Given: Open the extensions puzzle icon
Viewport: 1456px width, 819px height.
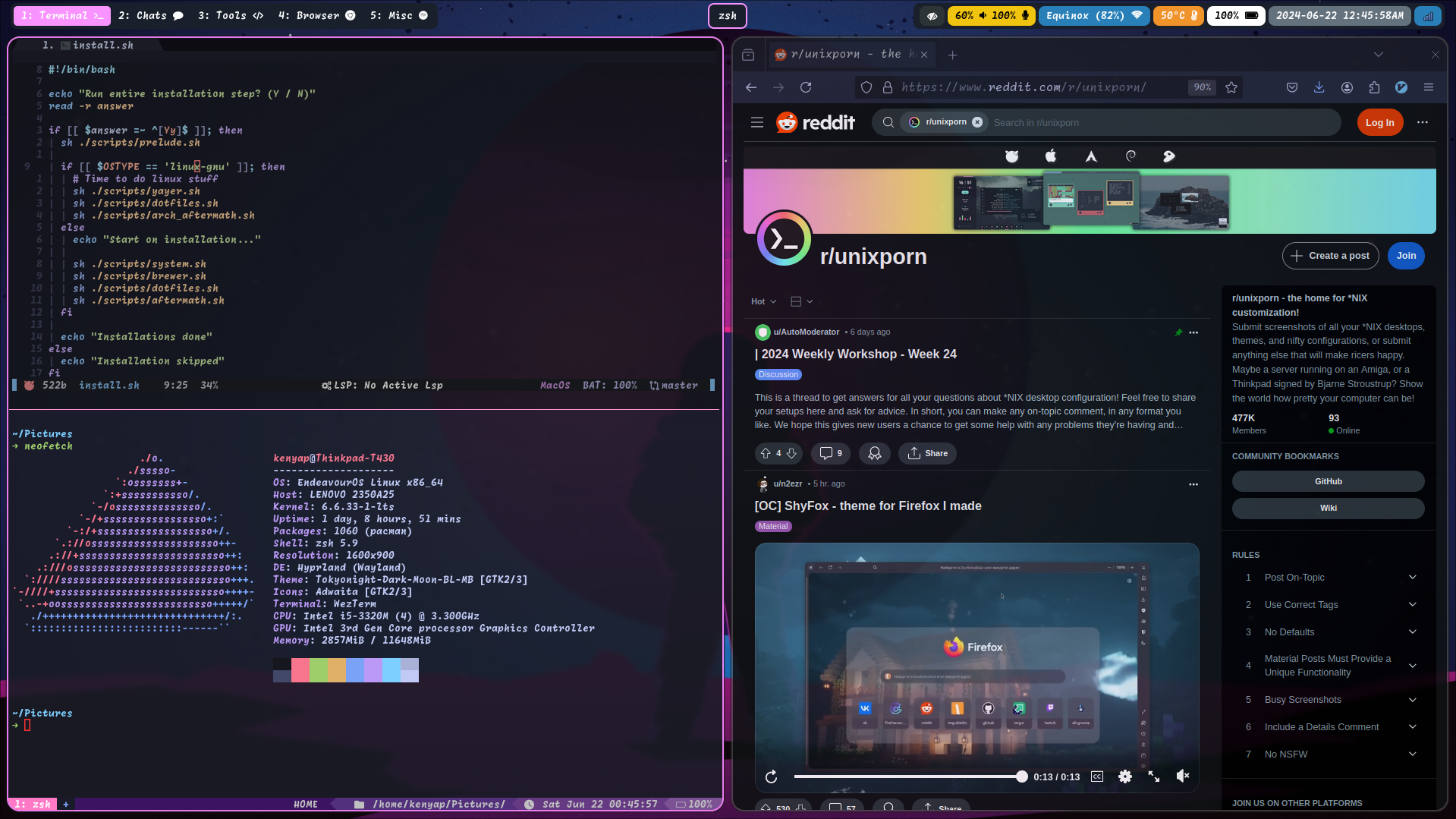Looking at the screenshot, I should 1374,87.
